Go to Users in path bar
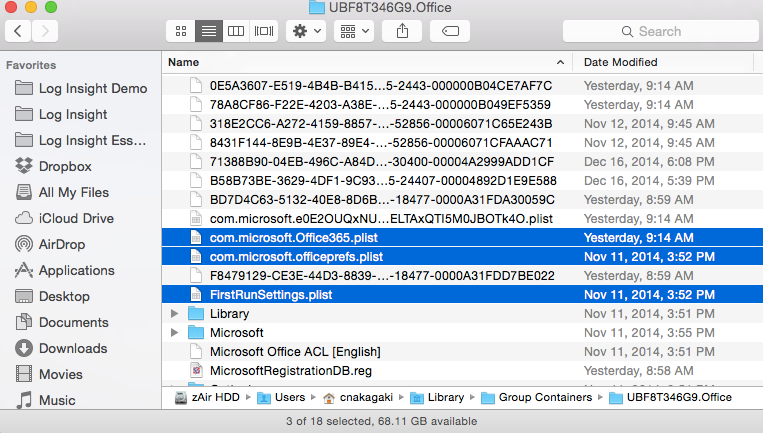The height and width of the screenshot is (433, 763). [x=281, y=397]
